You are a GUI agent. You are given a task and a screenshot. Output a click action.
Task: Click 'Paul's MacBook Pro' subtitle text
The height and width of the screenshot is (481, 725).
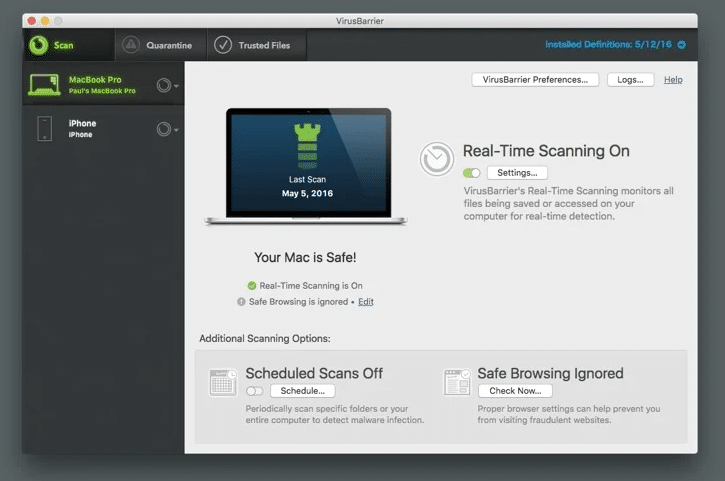pyautogui.click(x=102, y=91)
